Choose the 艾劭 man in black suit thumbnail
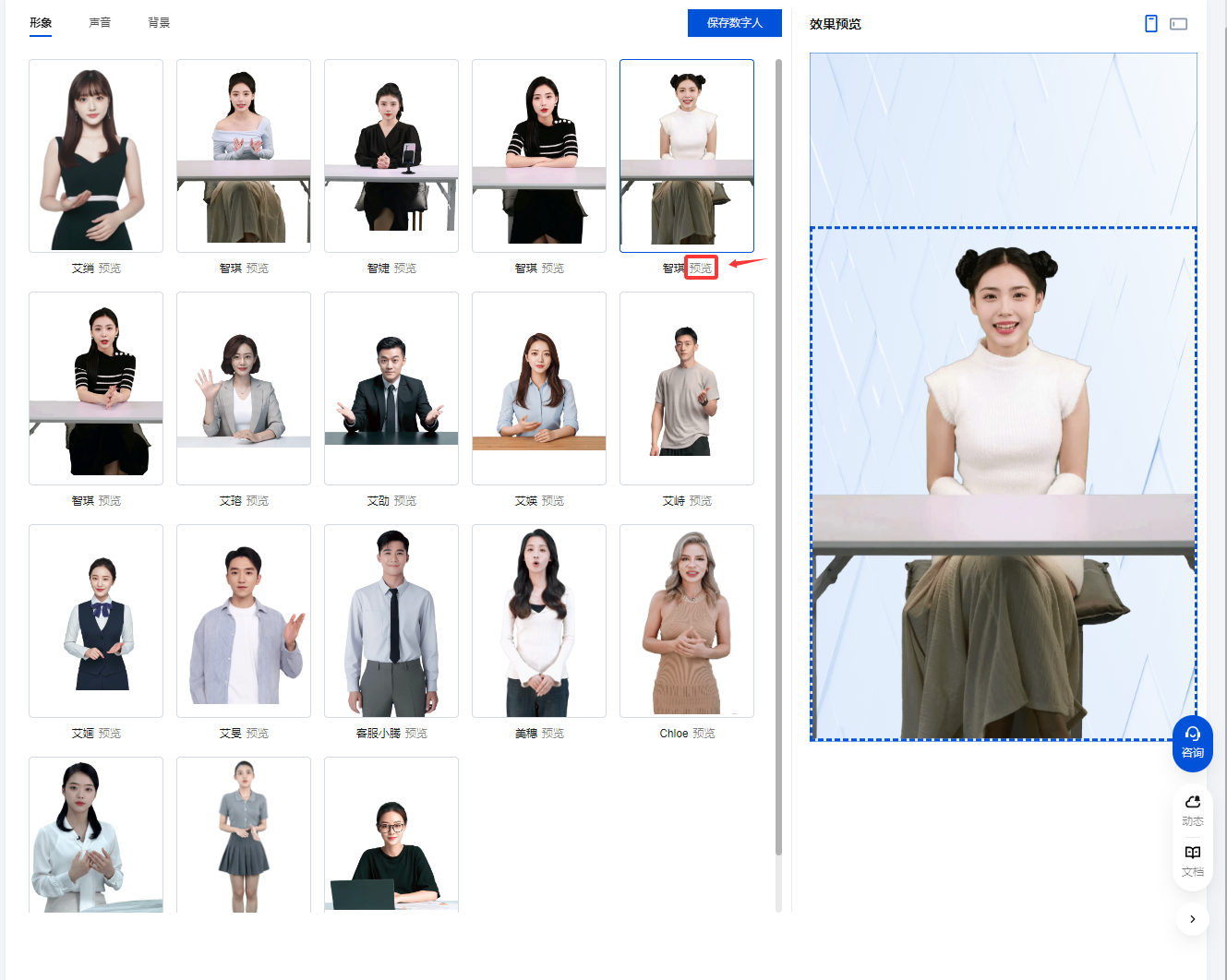This screenshot has height=980, width=1227. (x=391, y=388)
